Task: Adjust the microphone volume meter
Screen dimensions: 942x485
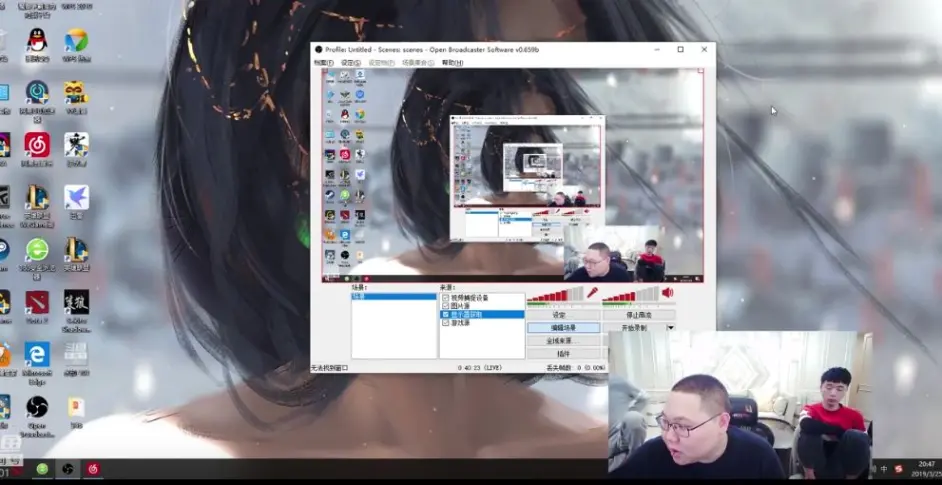Action: (x=555, y=294)
